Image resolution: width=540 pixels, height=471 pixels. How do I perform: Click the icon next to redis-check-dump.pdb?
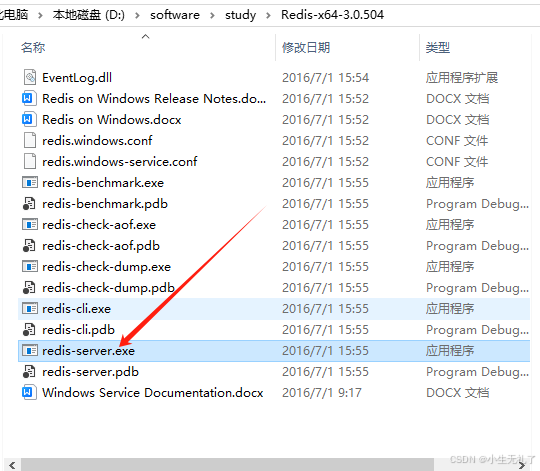coord(29,287)
